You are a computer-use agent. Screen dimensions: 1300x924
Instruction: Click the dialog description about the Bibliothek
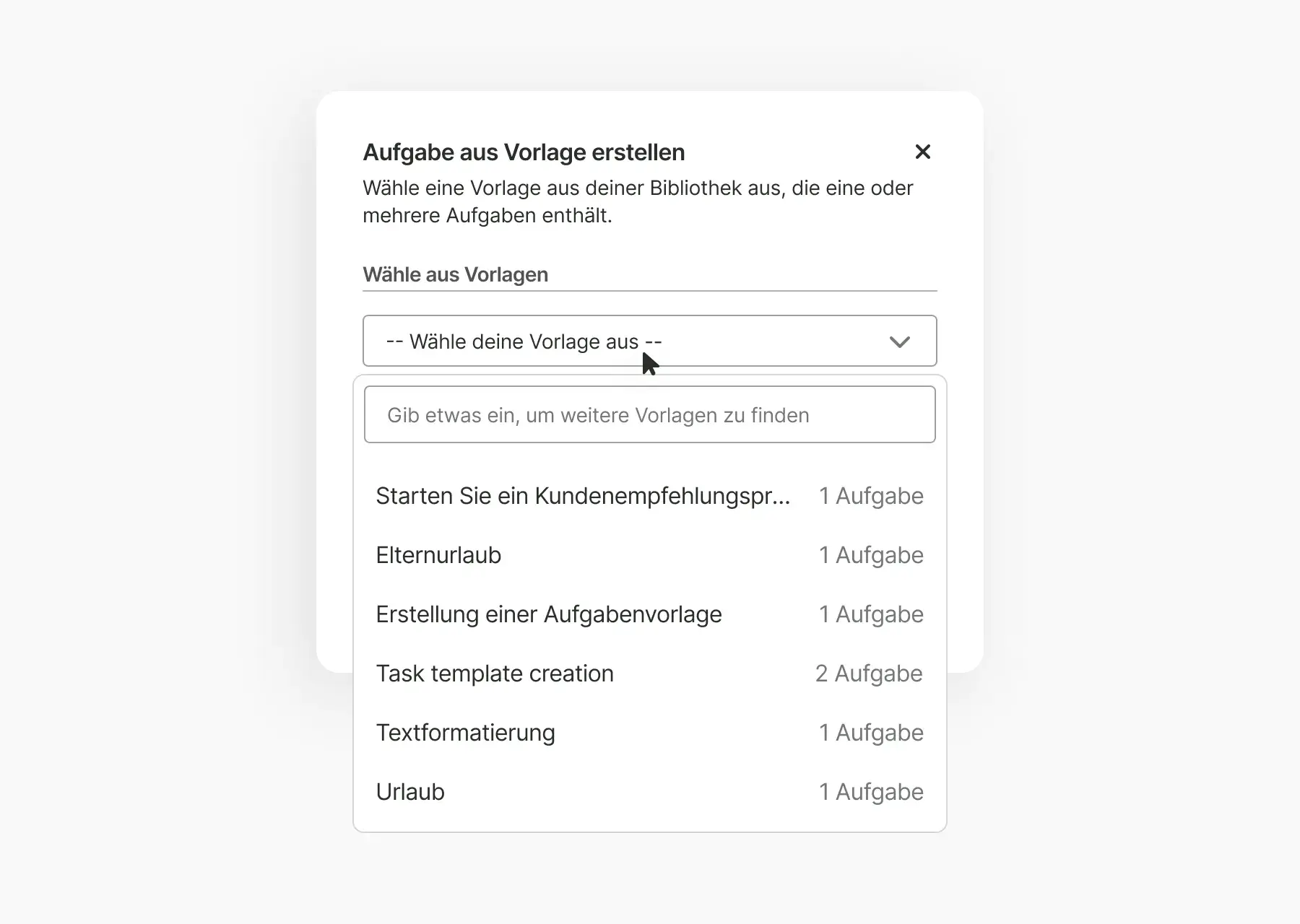click(638, 201)
